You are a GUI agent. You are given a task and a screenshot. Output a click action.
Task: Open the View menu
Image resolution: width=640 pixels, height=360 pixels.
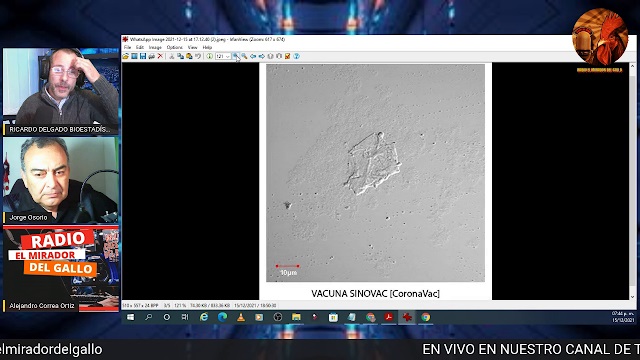pos(193,47)
